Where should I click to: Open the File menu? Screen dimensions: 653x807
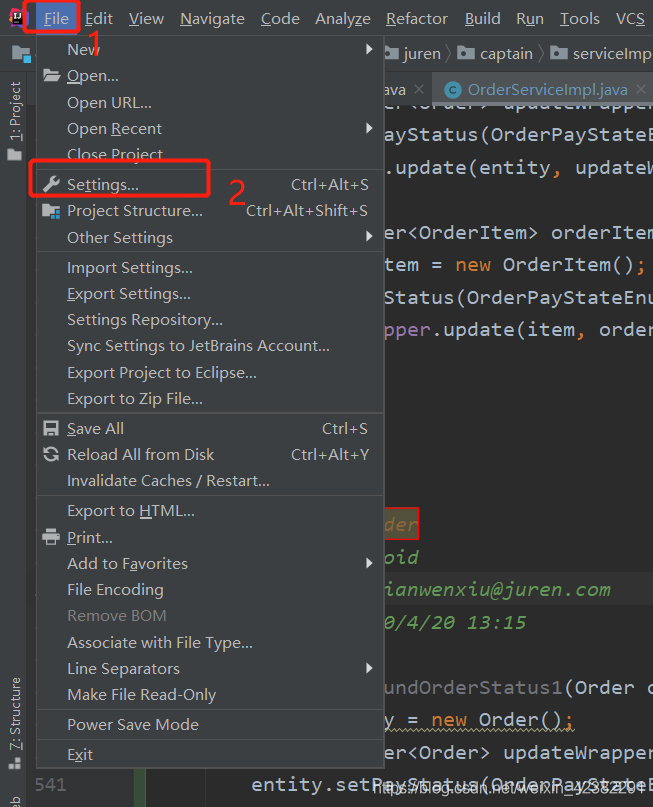click(56, 19)
